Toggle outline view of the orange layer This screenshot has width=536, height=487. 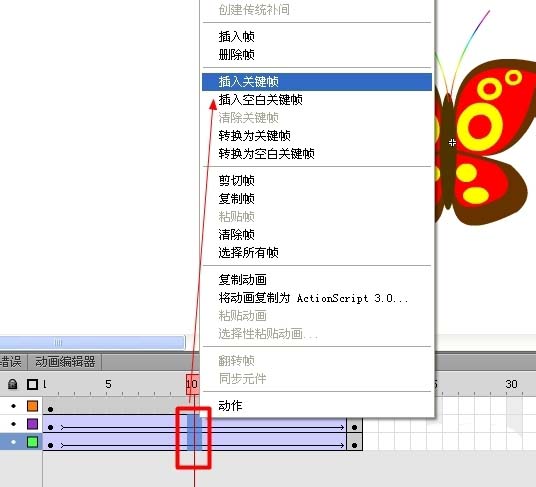pos(32,406)
